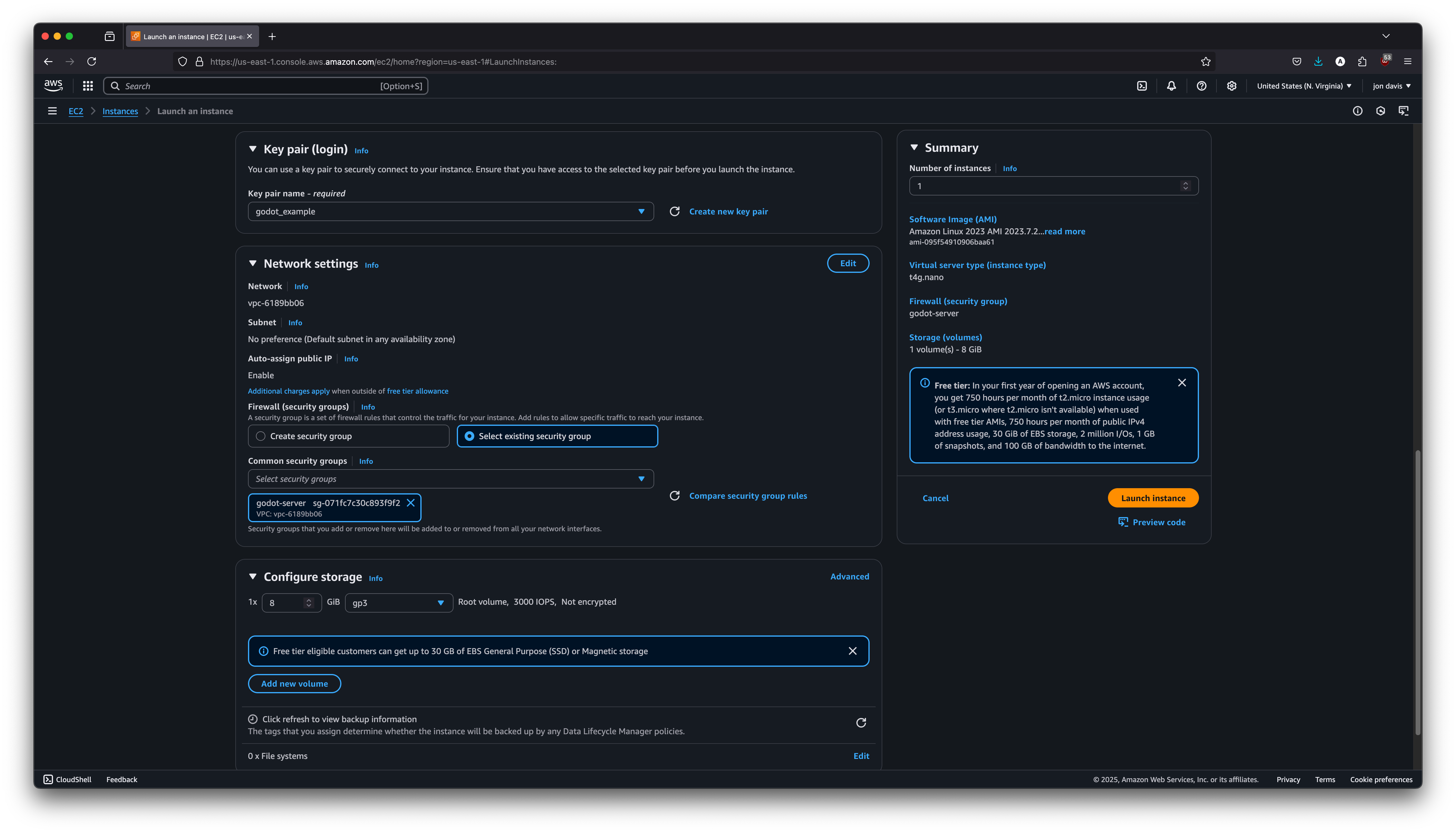The height and width of the screenshot is (833, 1456).
Task: Open the Firefox application menu
Action: [x=1408, y=61]
